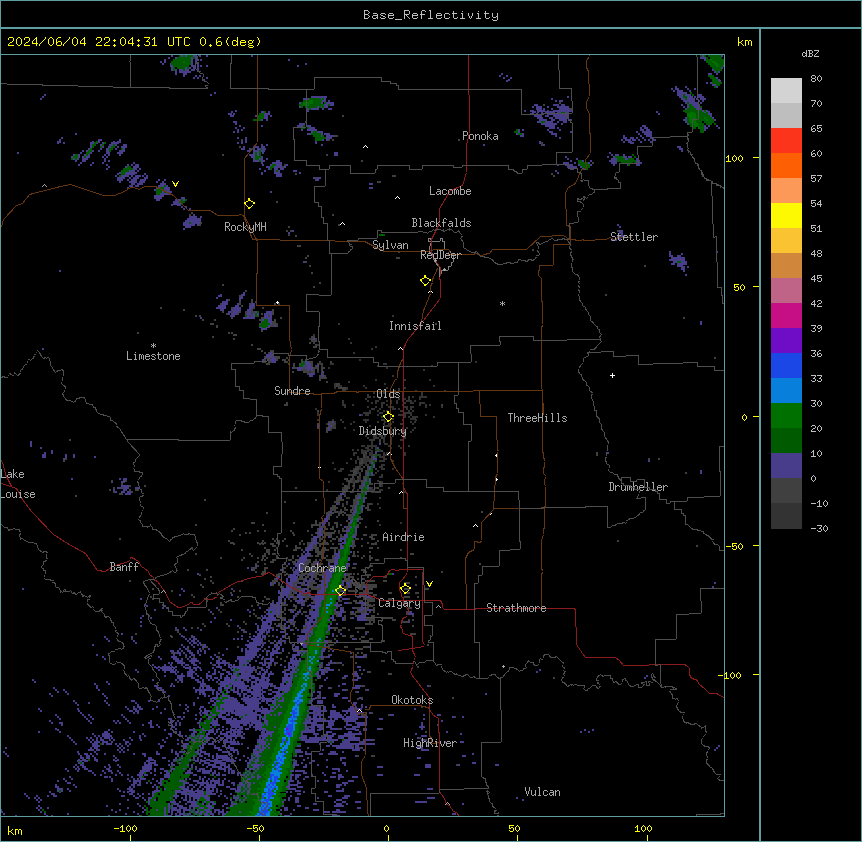Click the ThreeHills label
The width and height of the screenshot is (862, 842).
click(537, 418)
